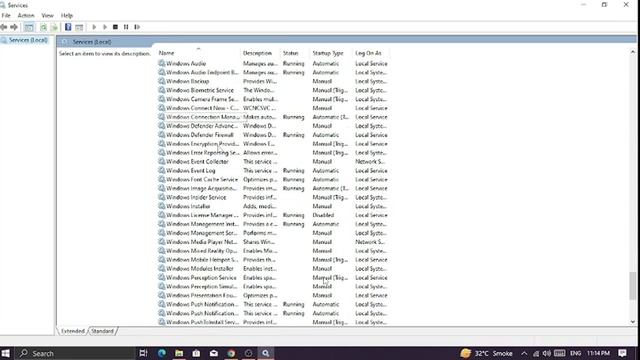The width and height of the screenshot is (640, 360).
Task: Select the Windows Camera Frame Server service
Action: (273, 99)
